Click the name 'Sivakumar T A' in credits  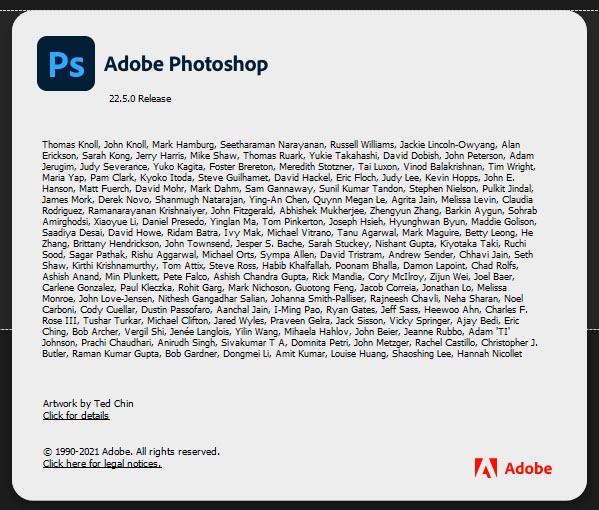tap(253, 343)
